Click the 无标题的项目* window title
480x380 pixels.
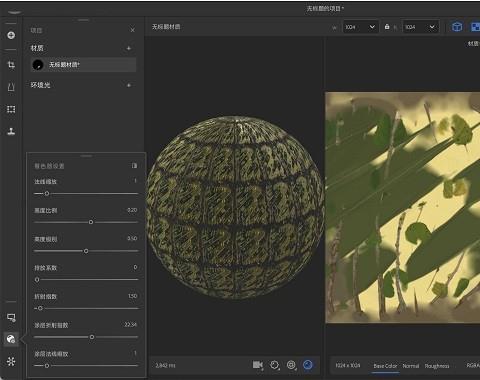(x=325, y=8)
